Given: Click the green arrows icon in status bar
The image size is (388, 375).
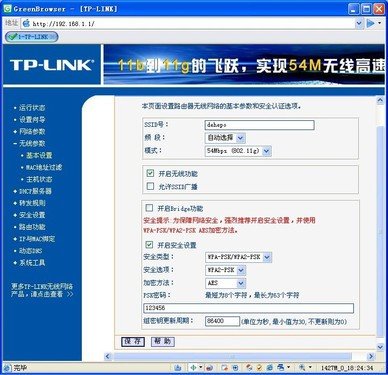Looking at the screenshot, I should 193,368.
